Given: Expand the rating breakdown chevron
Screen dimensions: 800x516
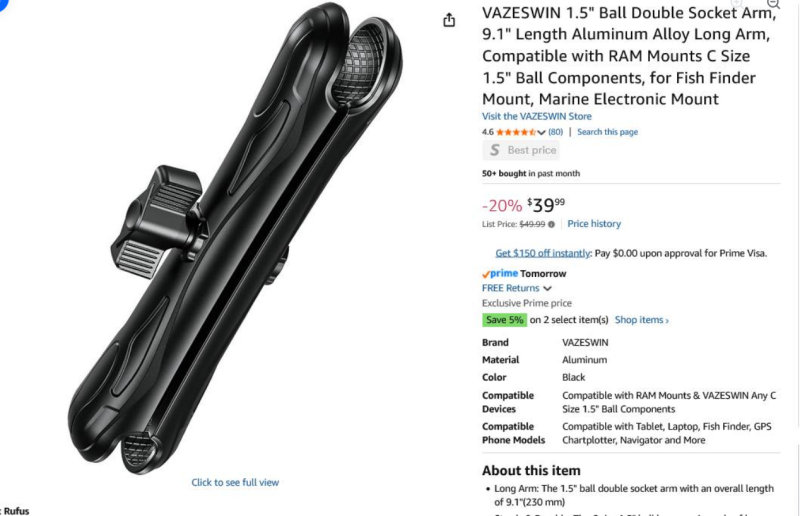Looking at the screenshot, I should point(541,133).
